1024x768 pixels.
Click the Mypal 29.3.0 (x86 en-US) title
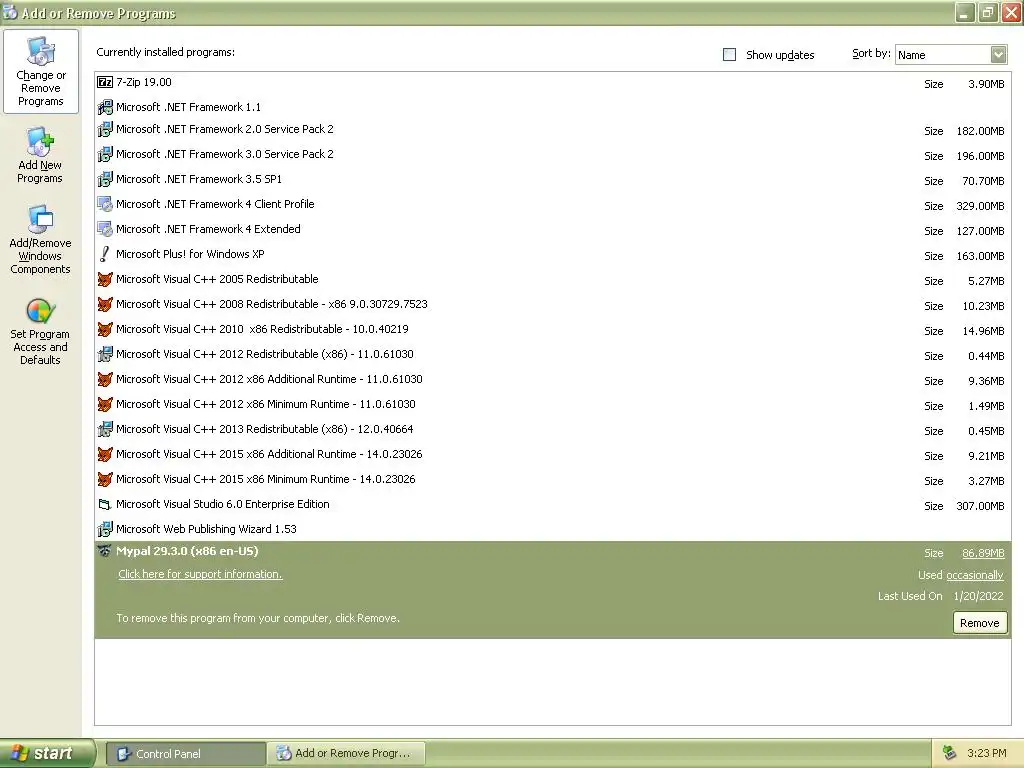(187, 551)
